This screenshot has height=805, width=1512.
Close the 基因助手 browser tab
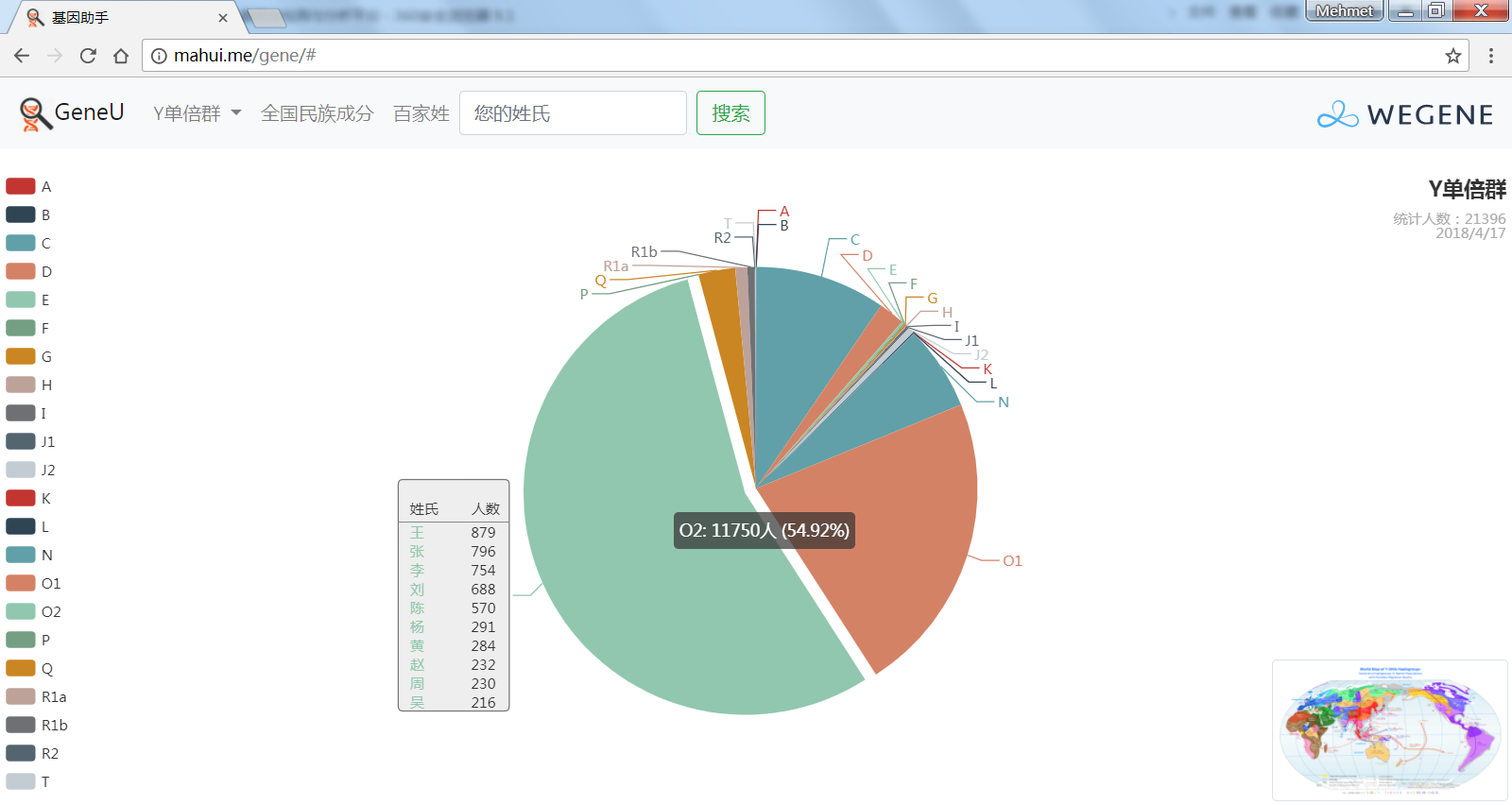(x=223, y=18)
